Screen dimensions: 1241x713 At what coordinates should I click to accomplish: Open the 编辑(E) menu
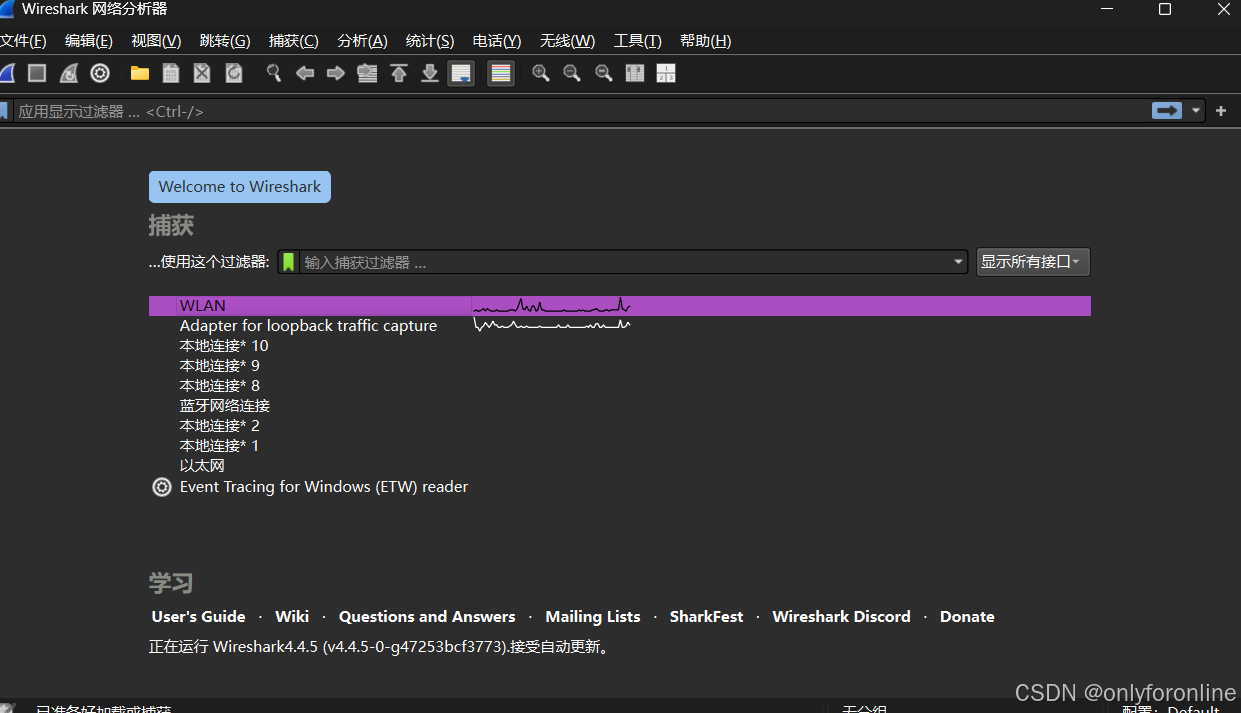point(89,41)
